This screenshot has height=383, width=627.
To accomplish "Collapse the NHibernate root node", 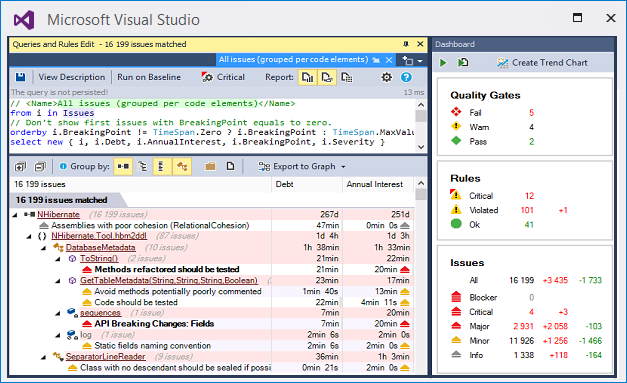I will 15,215.
